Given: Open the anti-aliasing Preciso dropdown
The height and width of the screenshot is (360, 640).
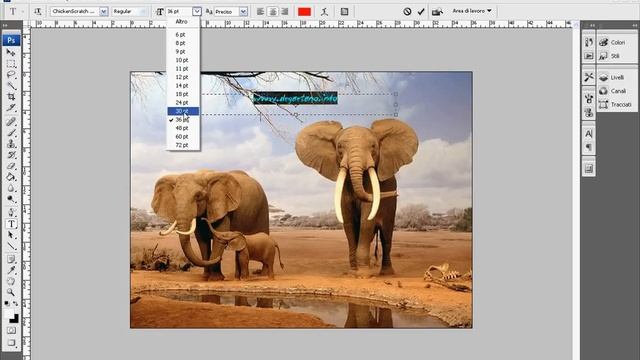Looking at the screenshot, I should (243, 12).
